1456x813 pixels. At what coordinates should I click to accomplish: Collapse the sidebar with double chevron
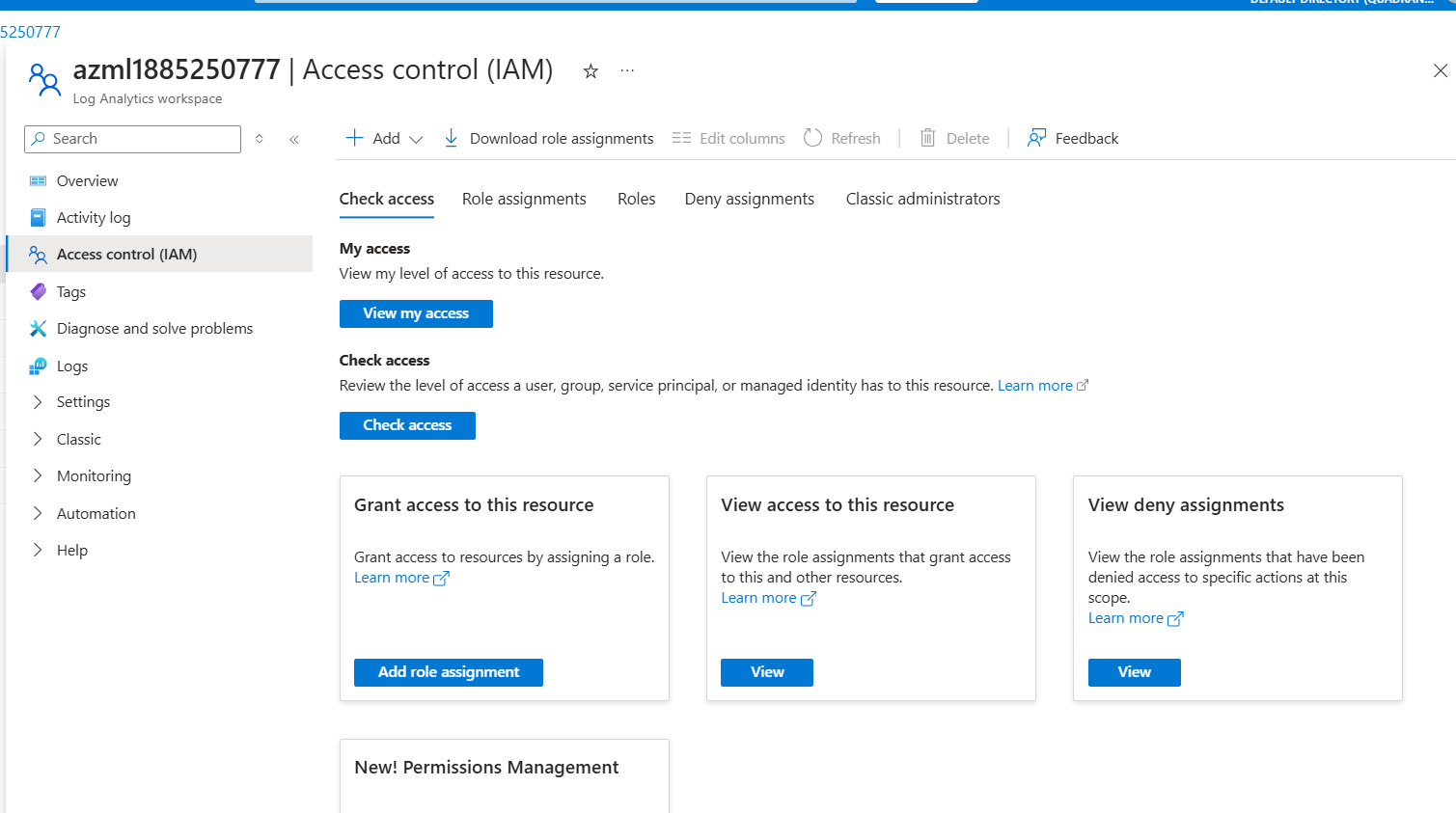pos(294,140)
